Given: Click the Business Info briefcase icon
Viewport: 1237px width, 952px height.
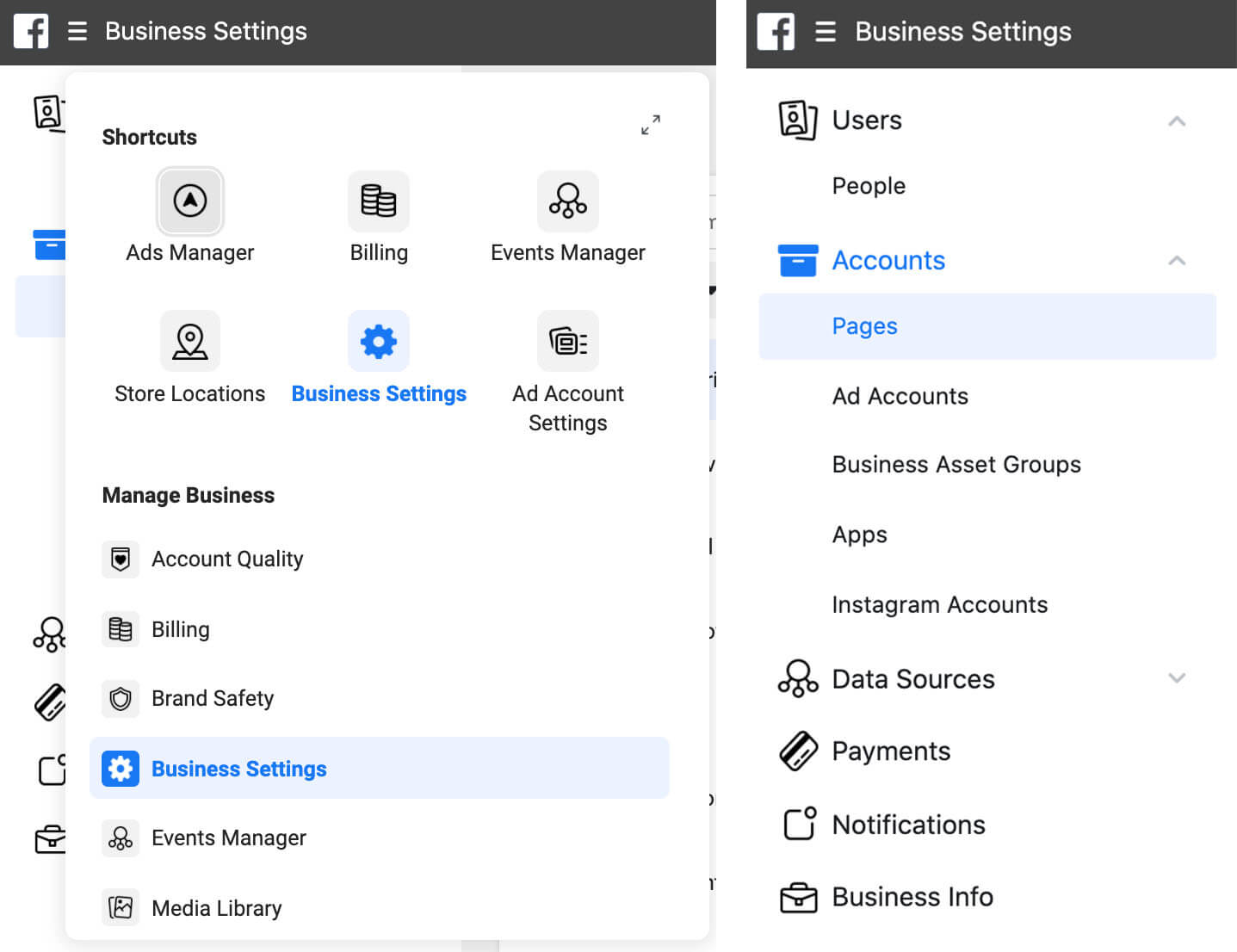Looking at the screenshot, I should tap(799, 897).
